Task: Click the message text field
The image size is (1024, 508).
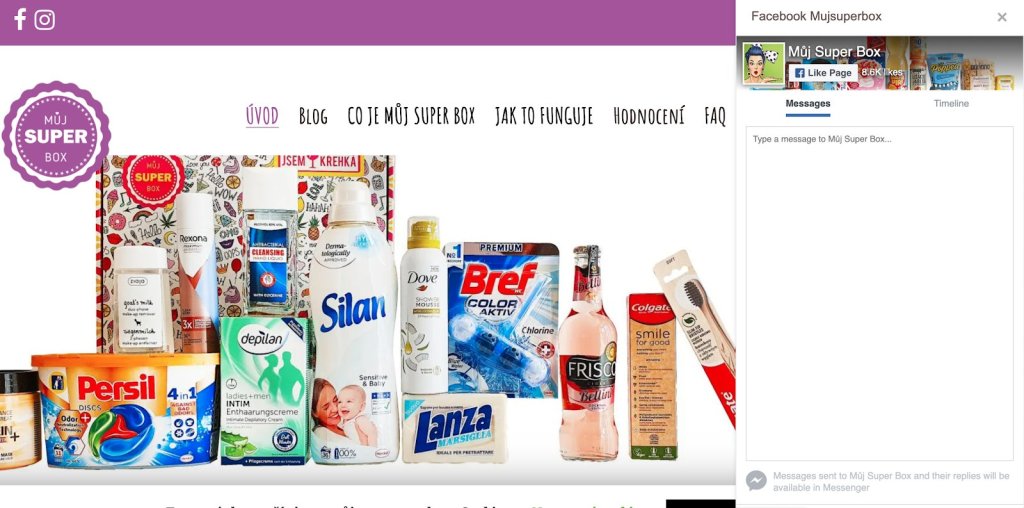Action: pos(880,293)
